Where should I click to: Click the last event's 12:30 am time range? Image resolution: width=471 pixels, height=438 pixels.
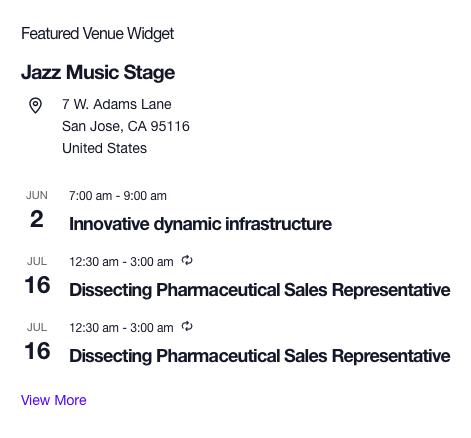(121, 328)
